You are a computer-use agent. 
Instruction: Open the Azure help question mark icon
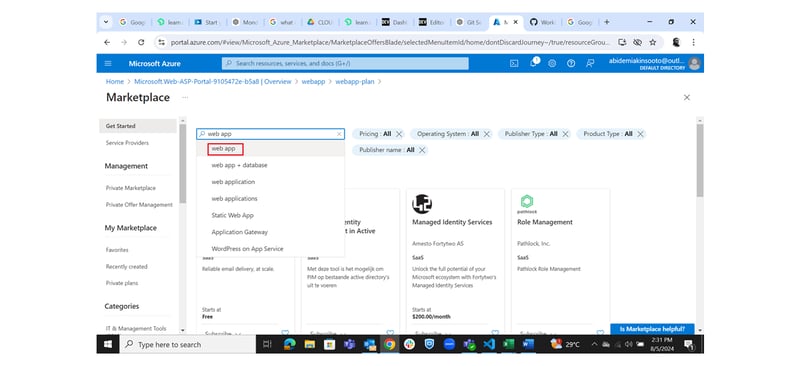click(571, 64)
